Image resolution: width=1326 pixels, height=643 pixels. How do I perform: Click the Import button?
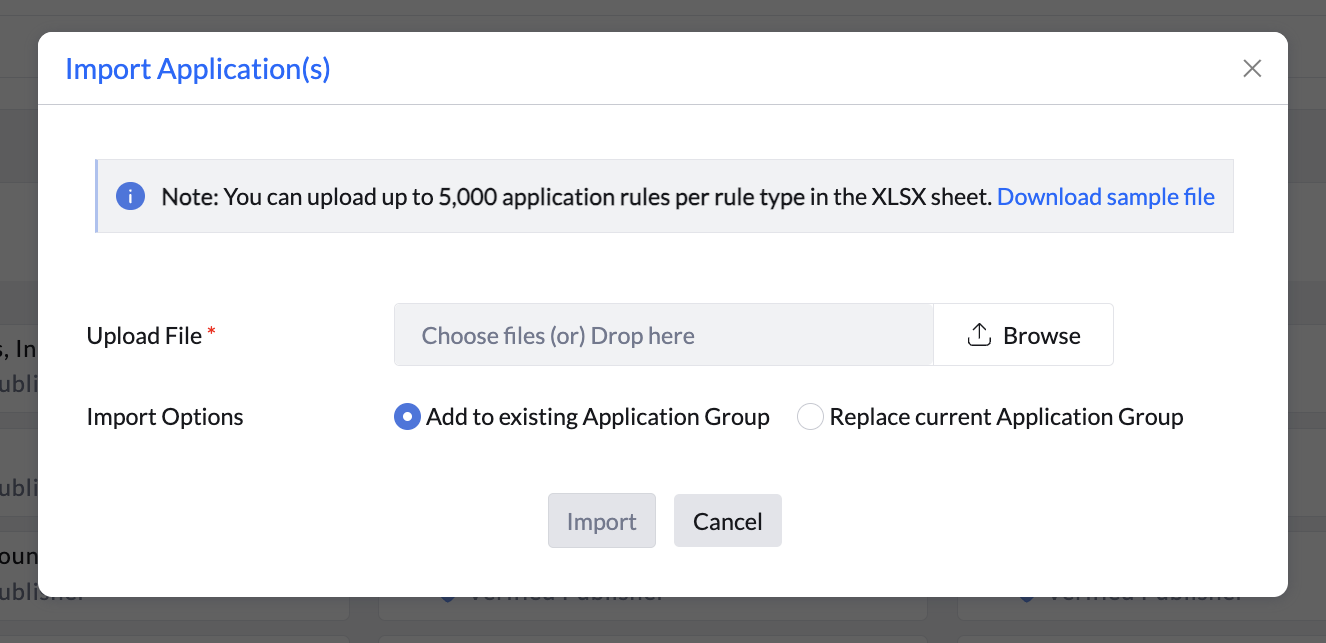[x=601, y=521]
